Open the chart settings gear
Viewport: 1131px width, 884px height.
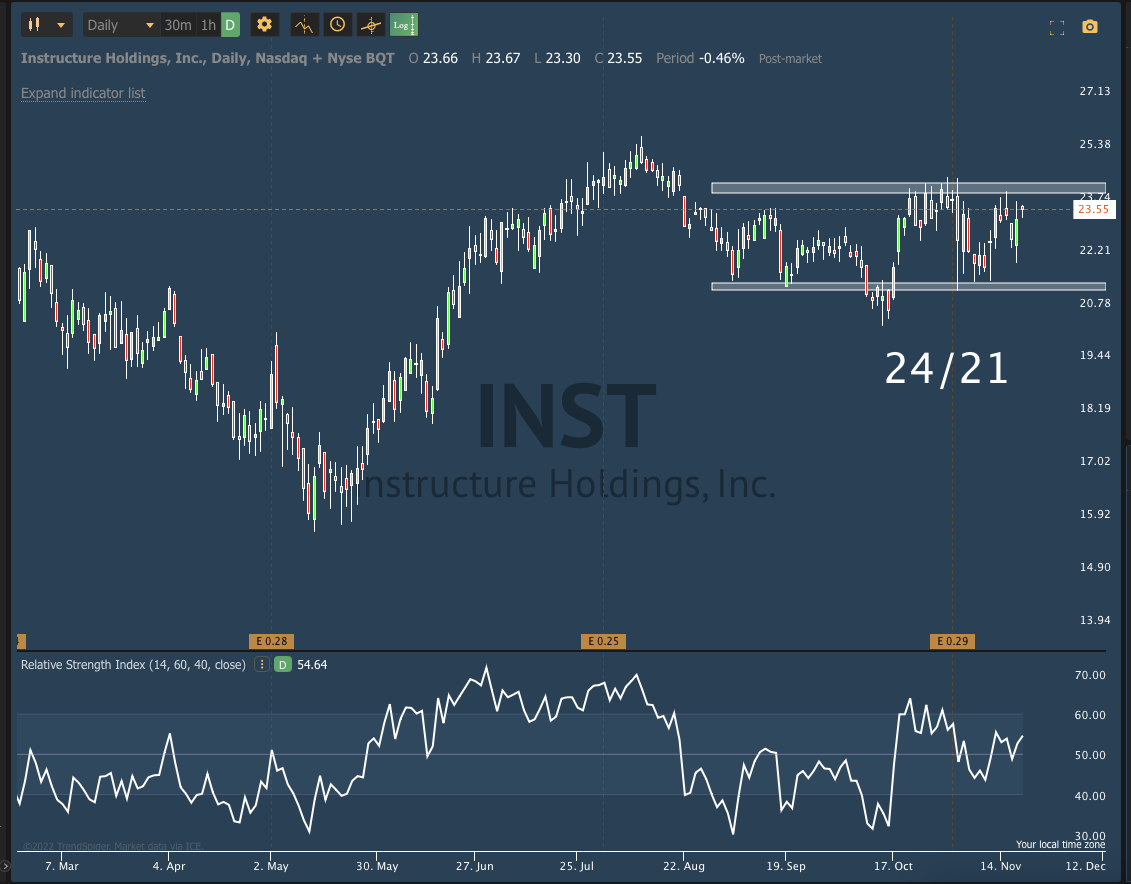coord(264,24)
